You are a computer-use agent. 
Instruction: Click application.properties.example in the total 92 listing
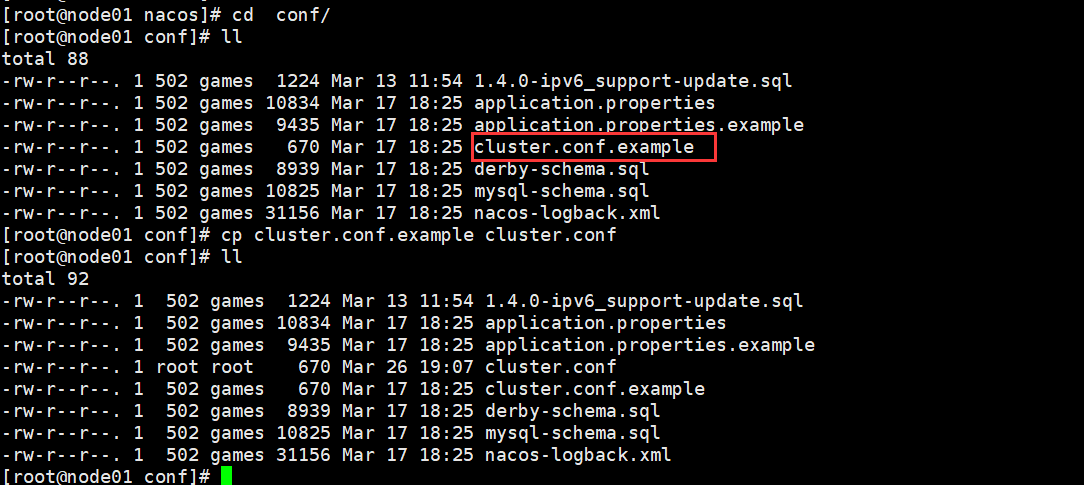pyautogui.click(x=649, y=345)
